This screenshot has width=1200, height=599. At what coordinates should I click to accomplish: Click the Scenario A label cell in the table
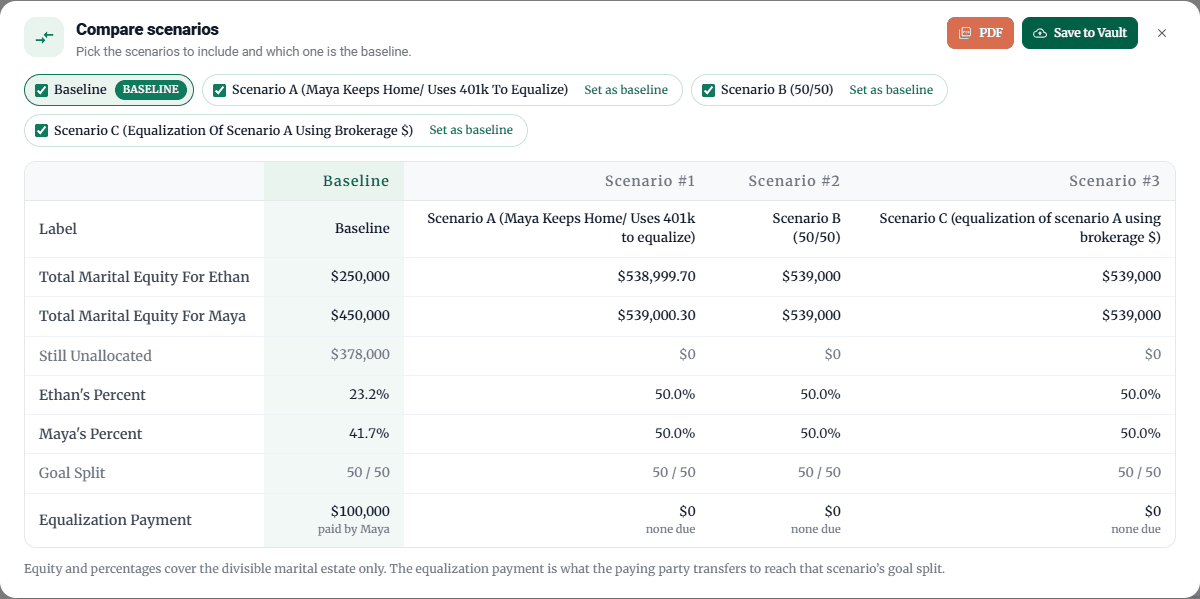point(561,229)
